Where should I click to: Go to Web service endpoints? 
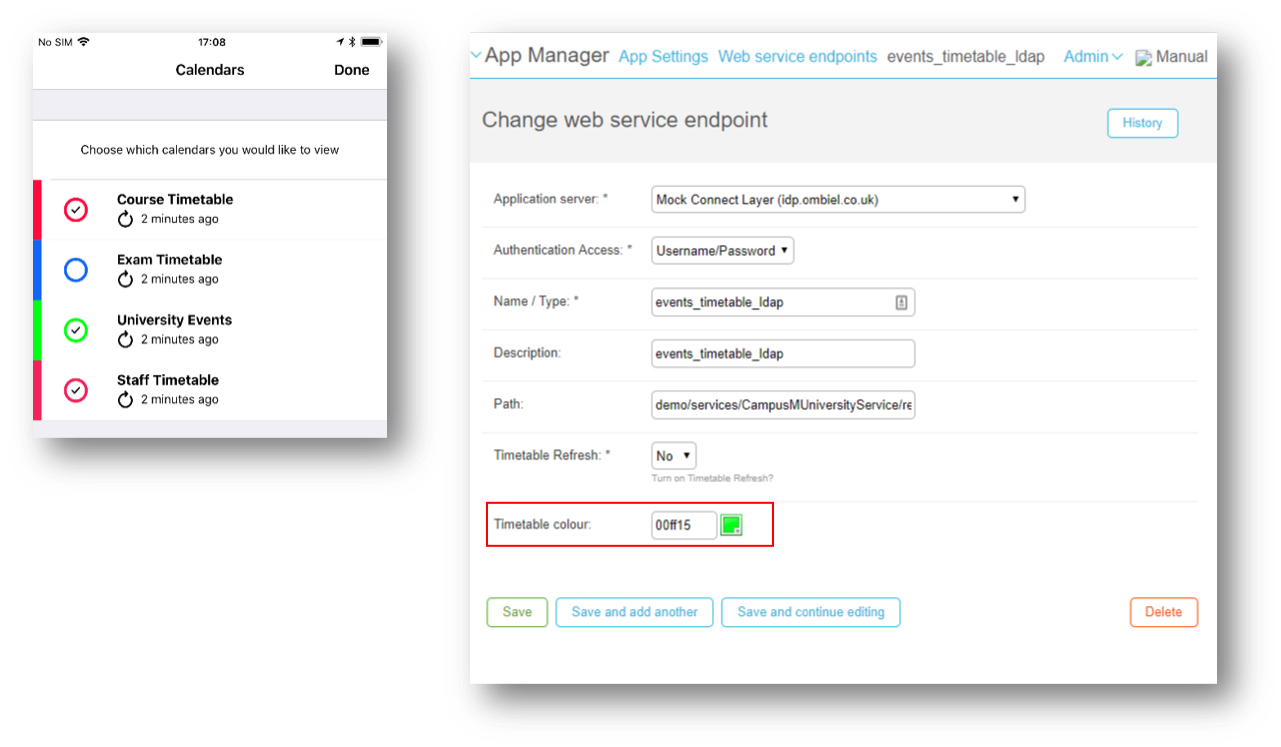pyautogui.click(x=797, y=57)
